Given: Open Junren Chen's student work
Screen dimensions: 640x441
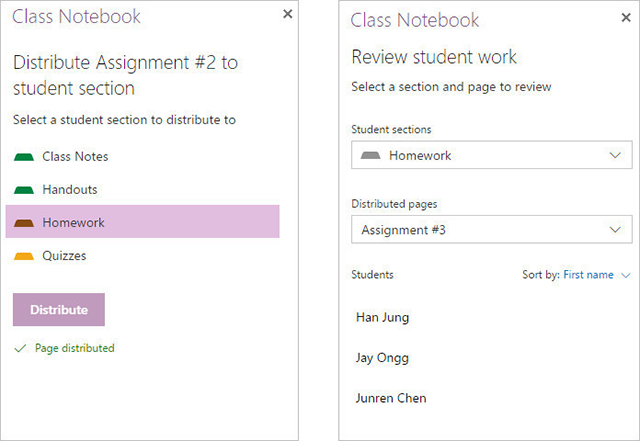Looking at the screenshot, I should (391, 398).
